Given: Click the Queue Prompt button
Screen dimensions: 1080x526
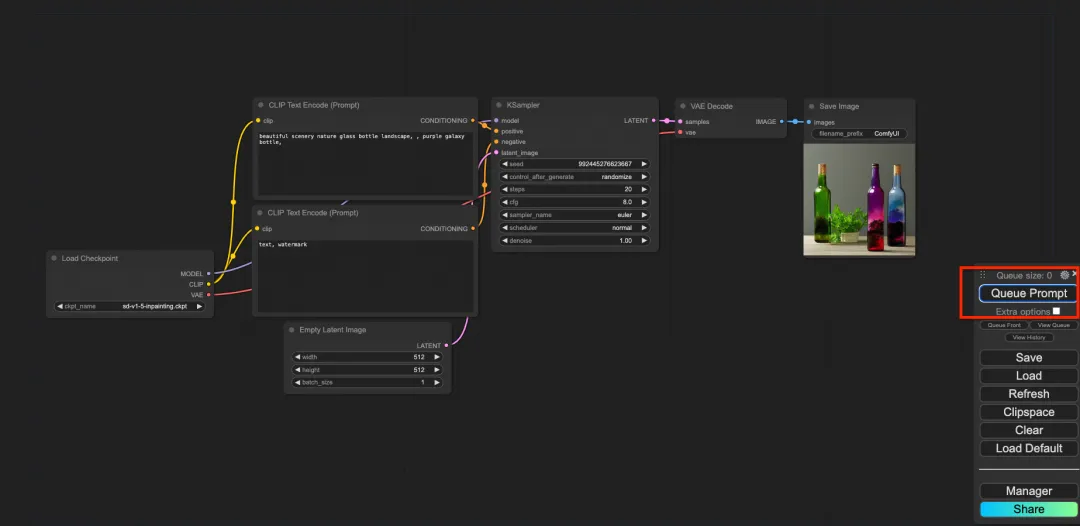Looking at the screenshot, I should (x=1028, y=293).
